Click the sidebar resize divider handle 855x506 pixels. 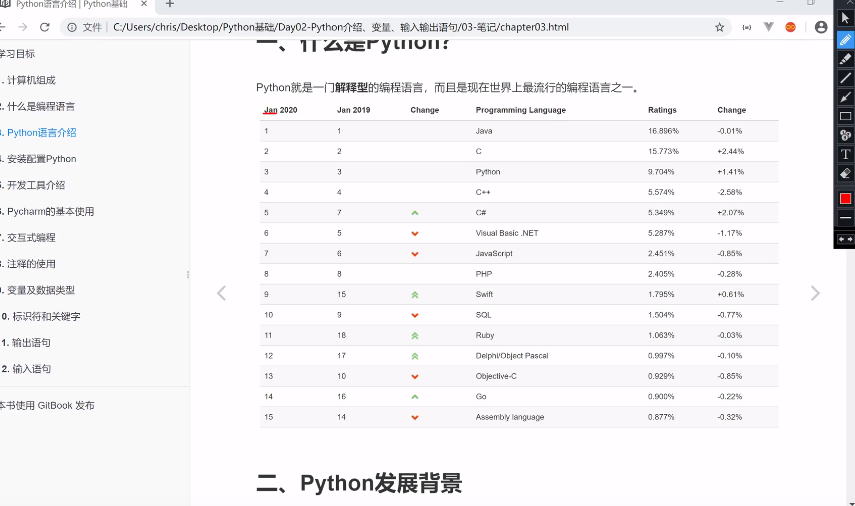[x=188, y=275]
